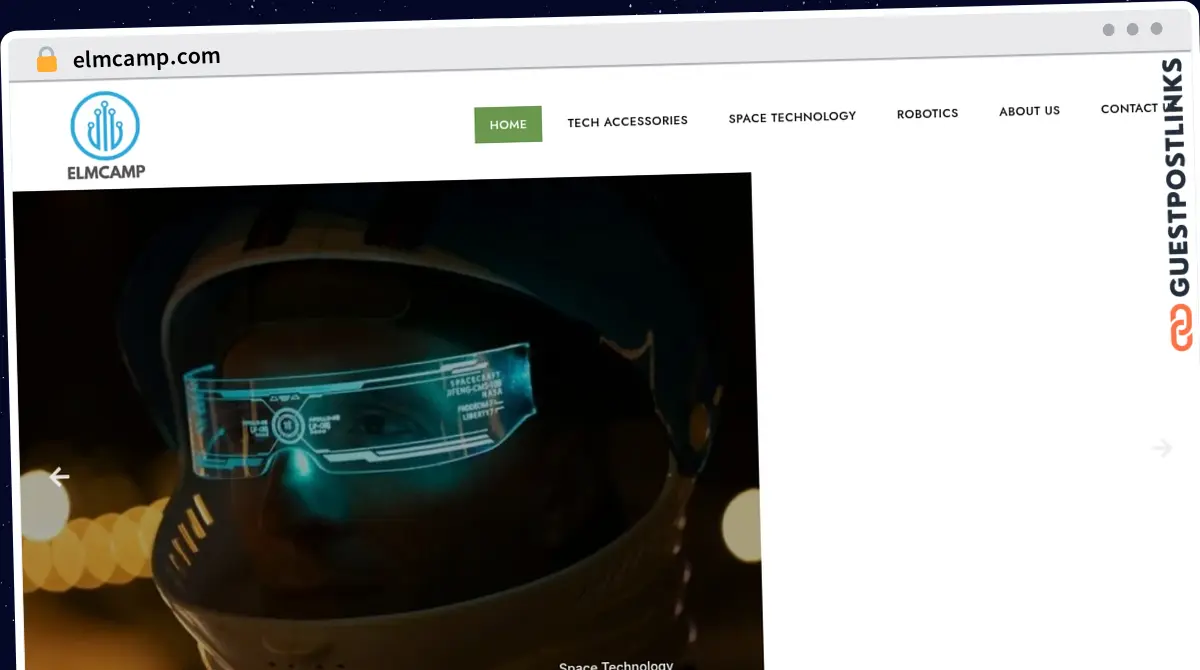
Task: Click the orange GuestPostLinks chain icon
Action: [1181, 327]
